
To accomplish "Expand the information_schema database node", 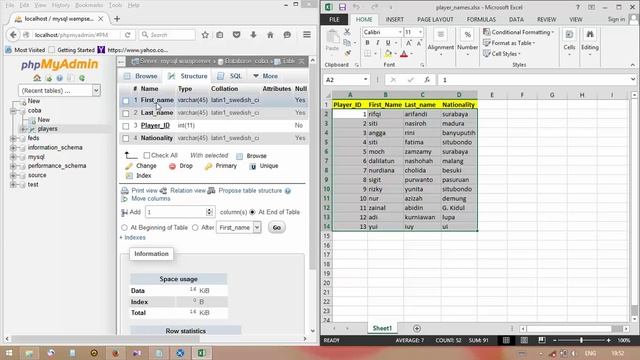I will (x=13, y=147).
